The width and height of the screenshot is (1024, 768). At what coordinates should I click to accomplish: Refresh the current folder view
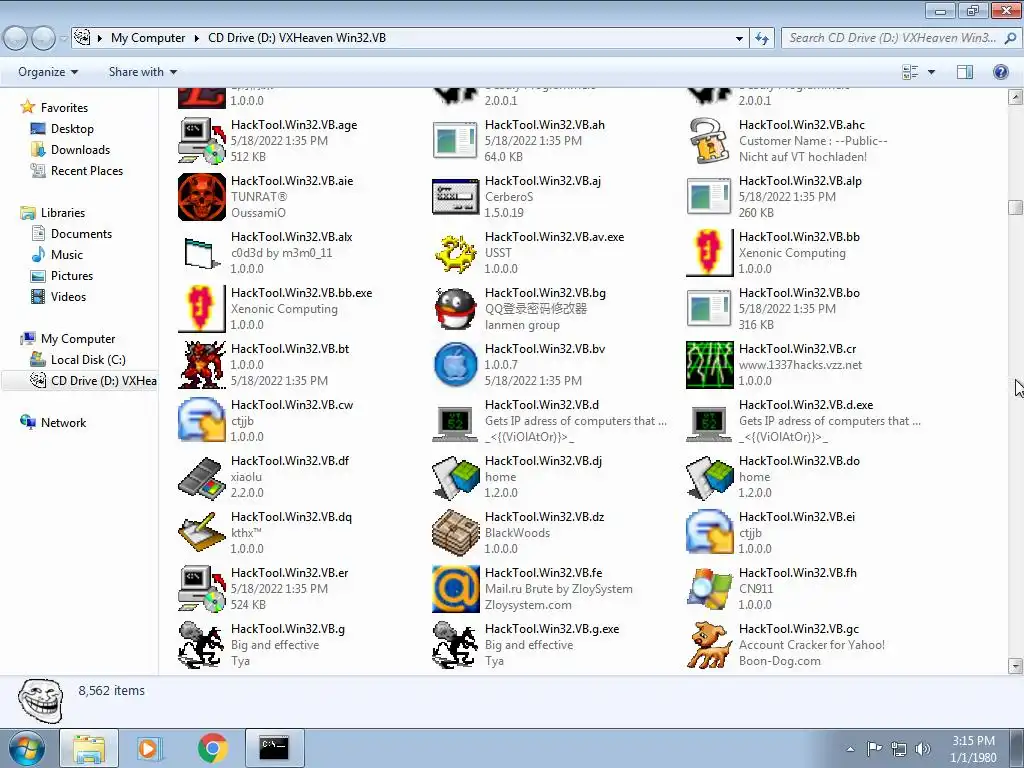click(x=761, y=39)
